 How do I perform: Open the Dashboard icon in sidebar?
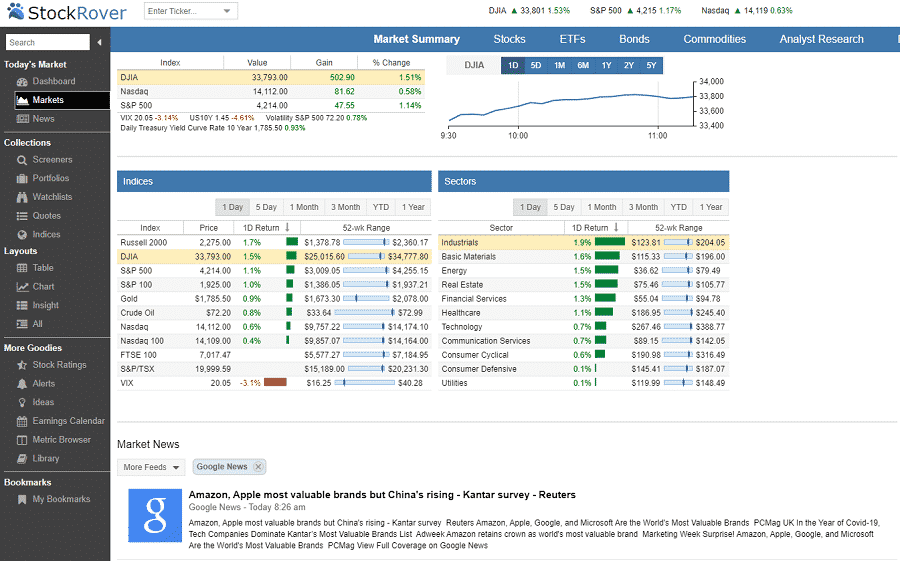(x=23, y=82)
